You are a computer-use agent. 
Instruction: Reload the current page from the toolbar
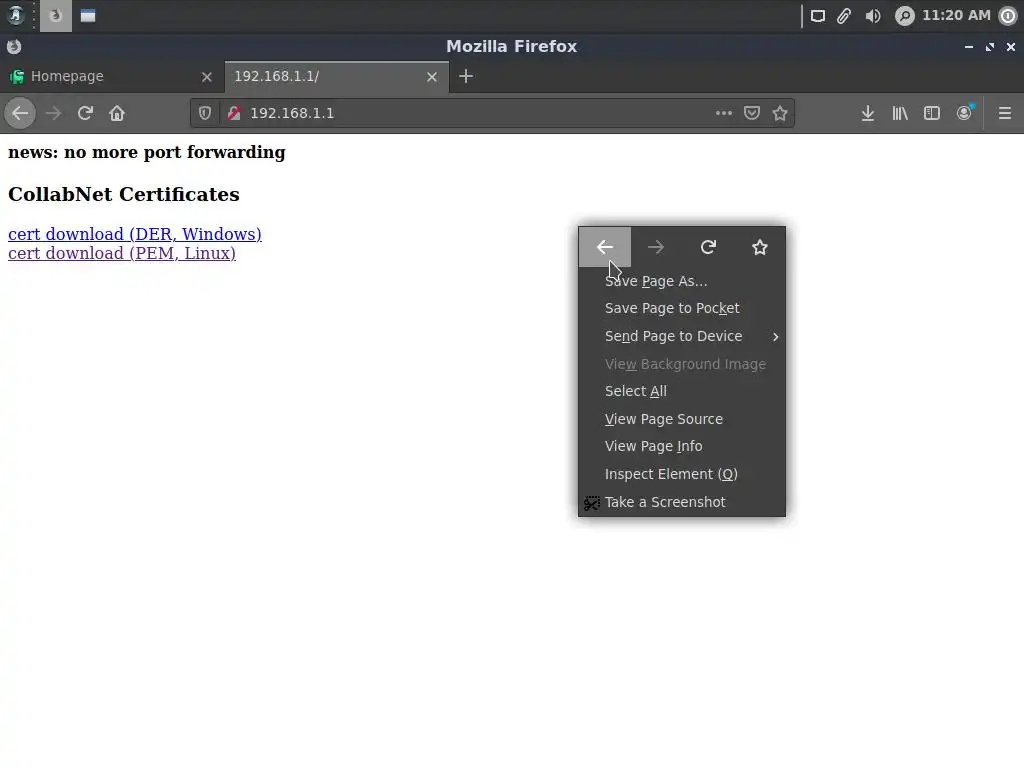click(x=85, y=113)
